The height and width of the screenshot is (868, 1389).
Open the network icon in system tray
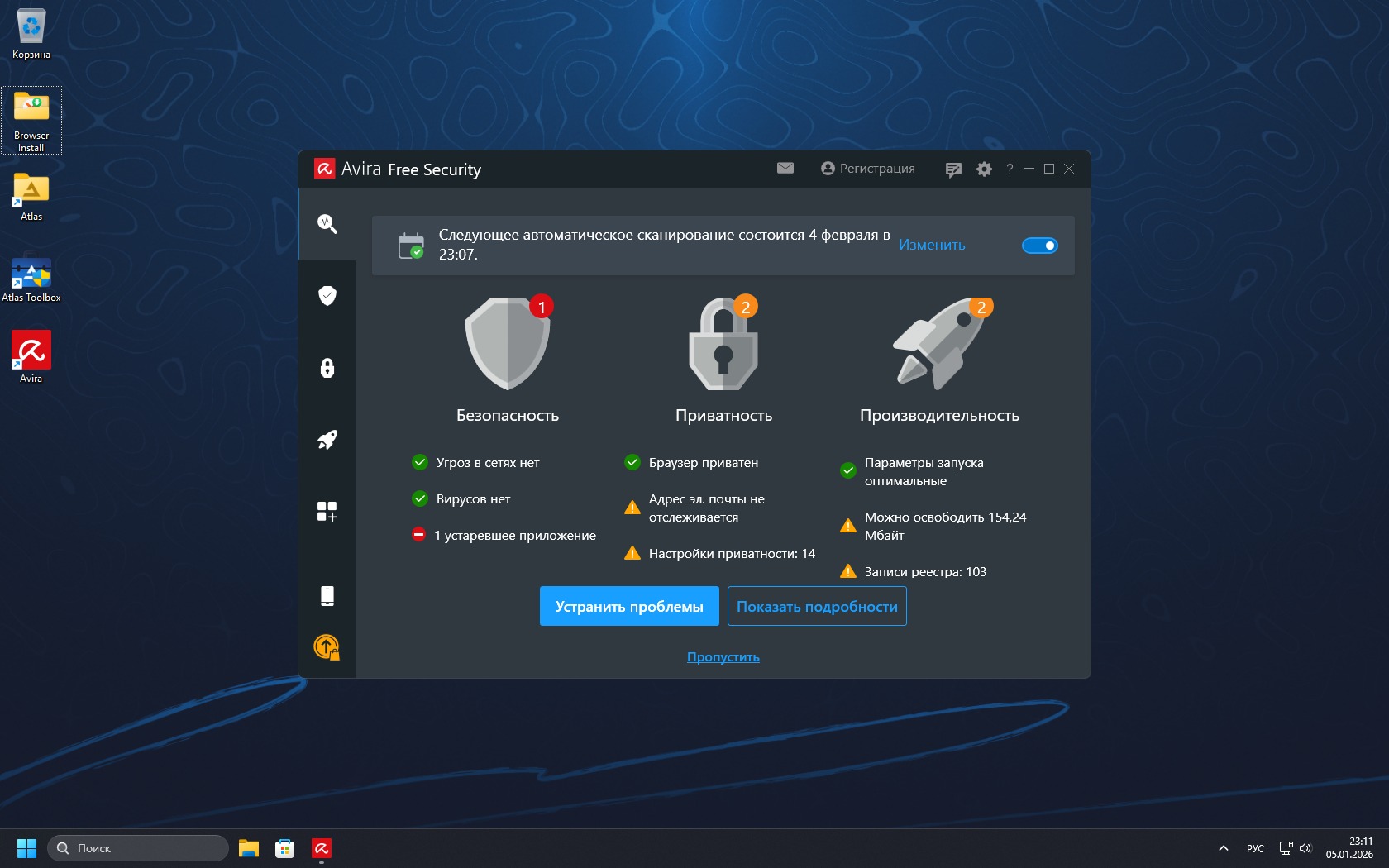click(x=1286, y=848)
